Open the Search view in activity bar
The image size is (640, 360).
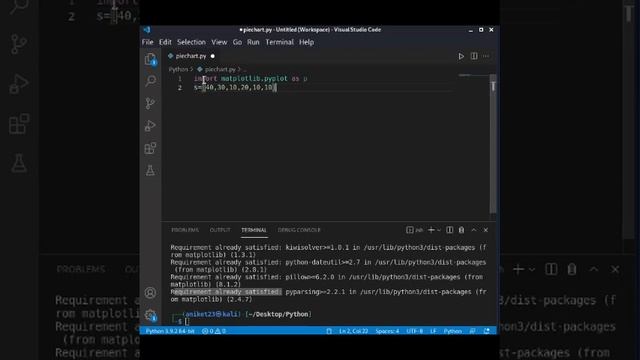(150, 81)
